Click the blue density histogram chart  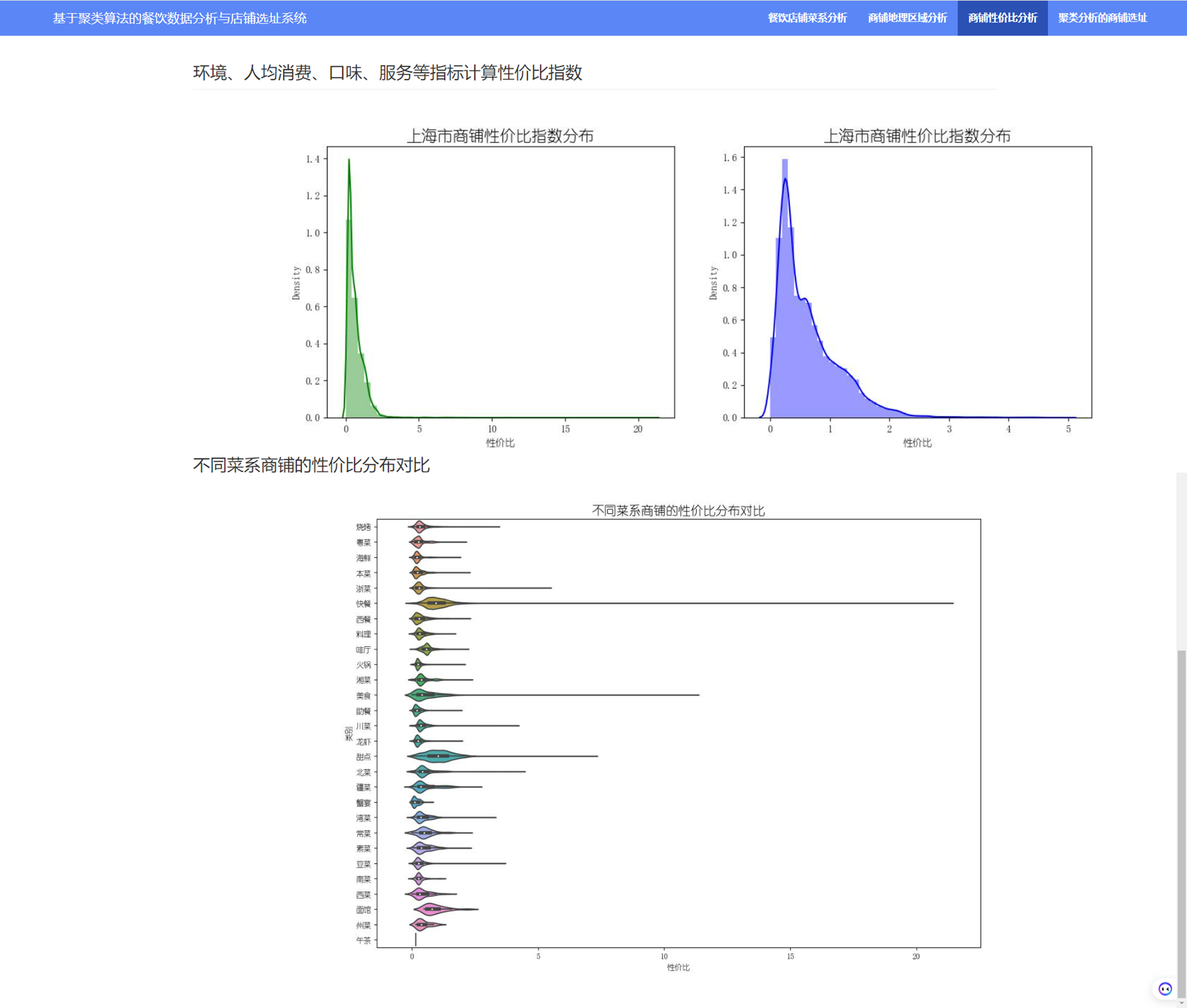(x=917, y=282)
